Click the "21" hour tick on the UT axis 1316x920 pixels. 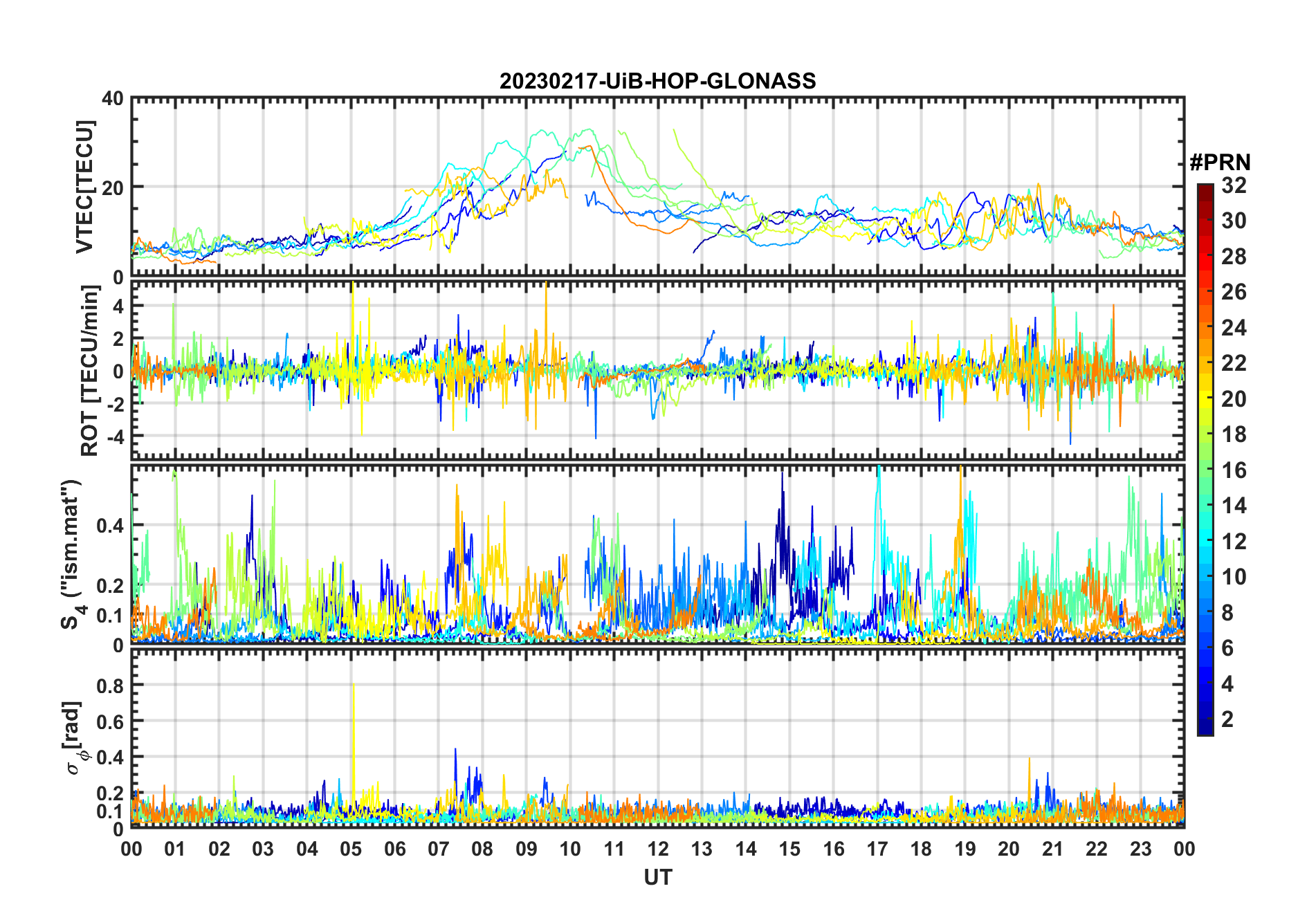click(1053, 849)
